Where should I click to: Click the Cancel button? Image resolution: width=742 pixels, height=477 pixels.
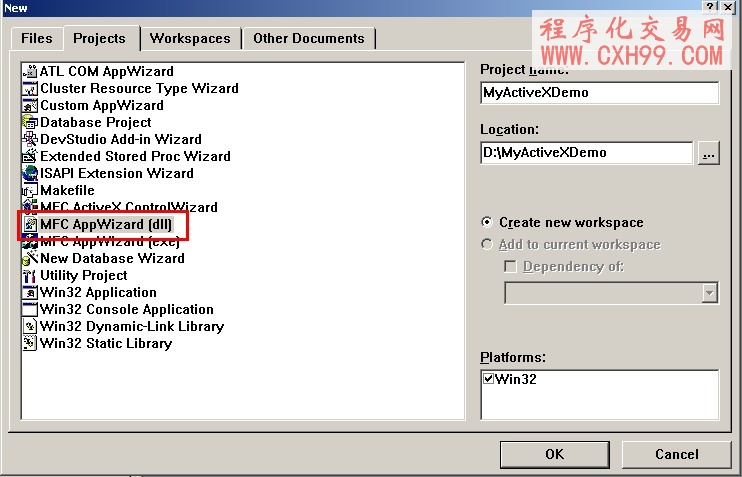coord(676,454)
